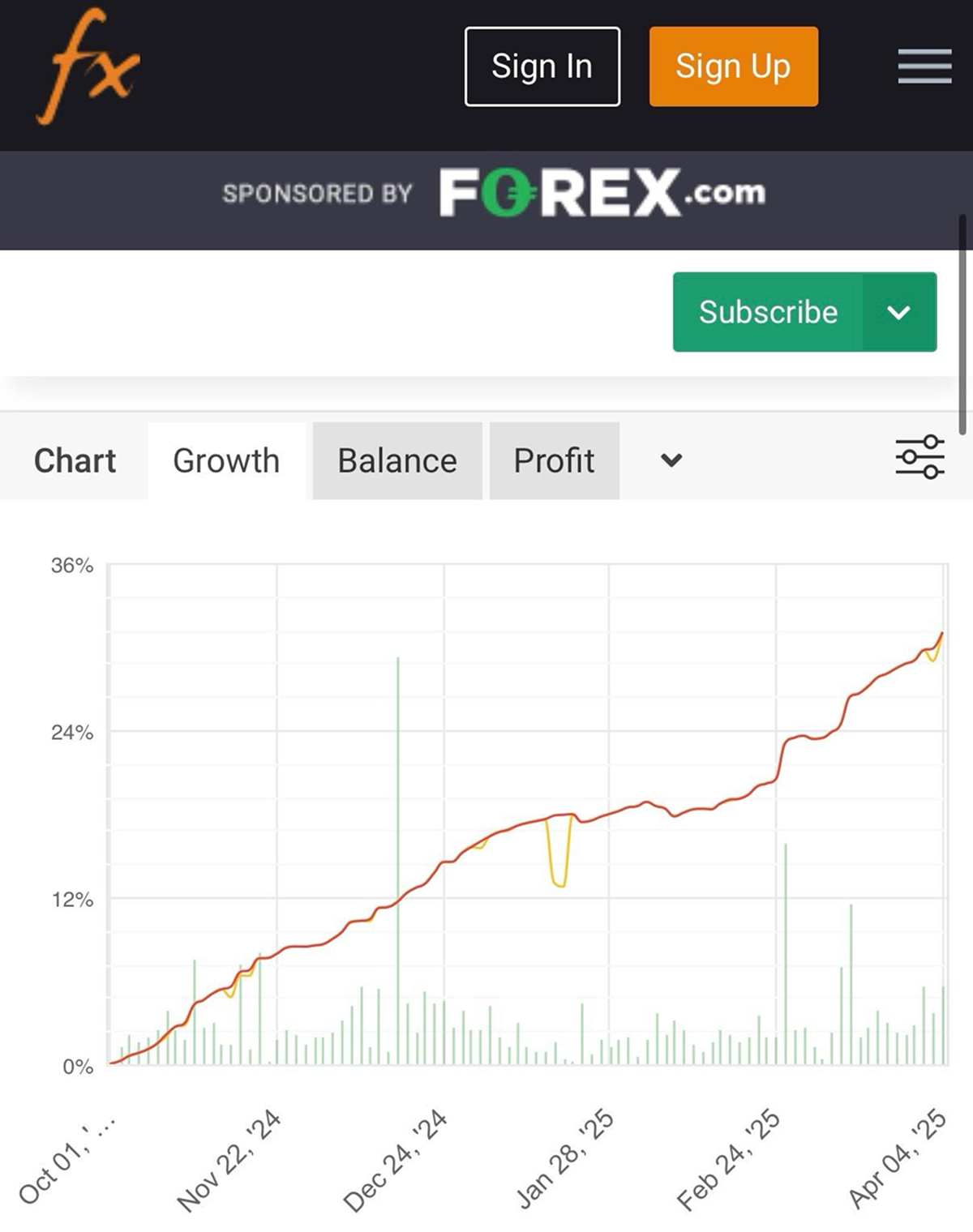The height and width of the screenshot is (1232, 973).
Task: Click the tall green bar after Feb 24
Action: pos(786,953)
